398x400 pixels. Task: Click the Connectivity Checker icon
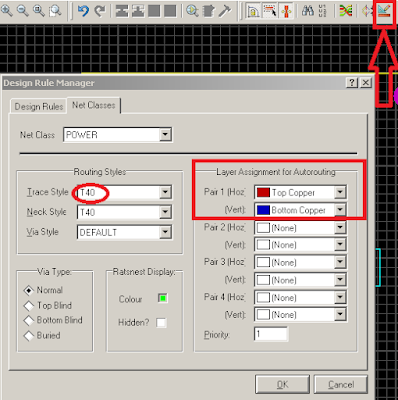(x=367, y=11)
